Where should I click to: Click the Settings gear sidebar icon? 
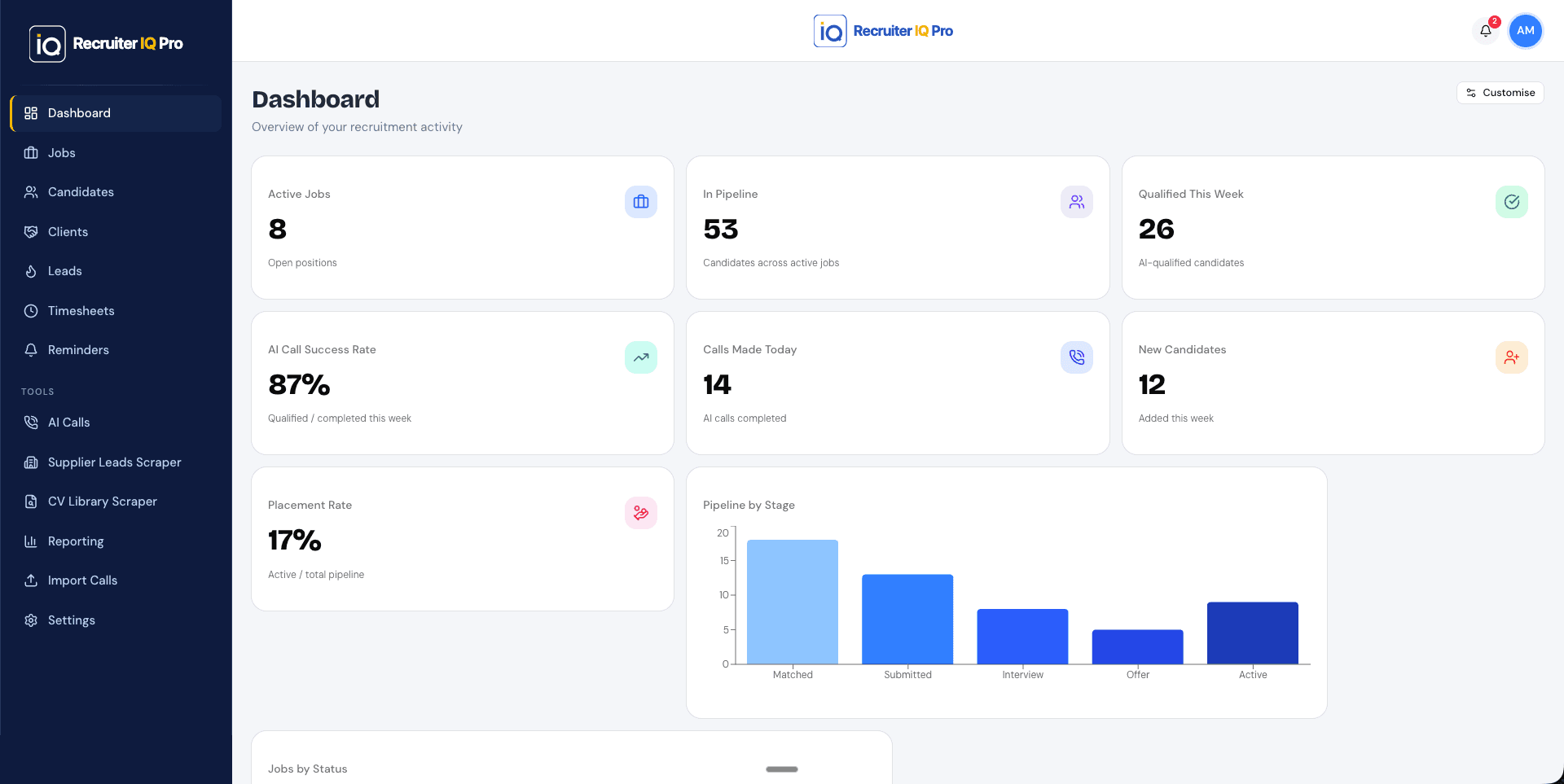click(31, 620)
